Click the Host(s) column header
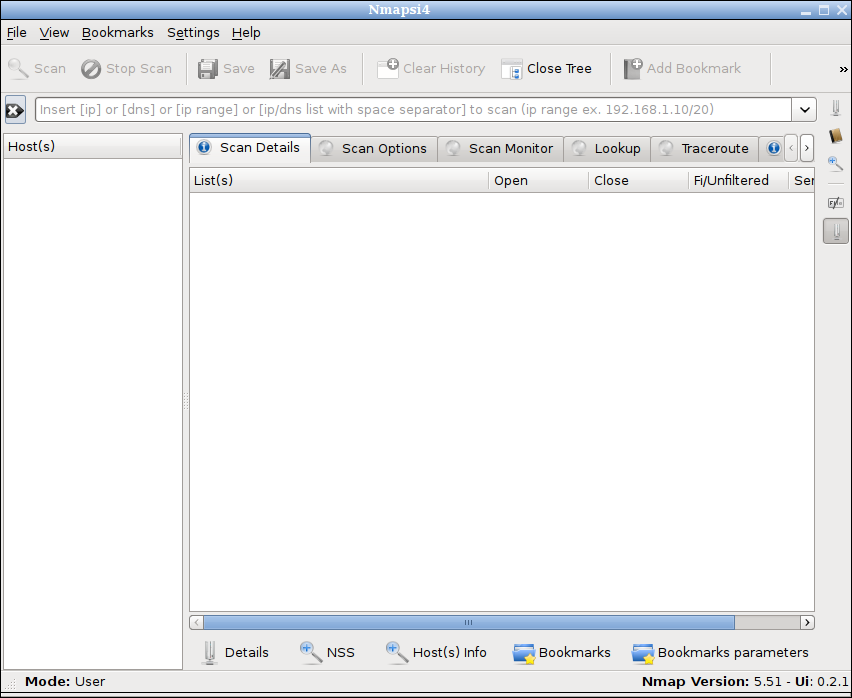852x698 pixels. pos(92,147)
